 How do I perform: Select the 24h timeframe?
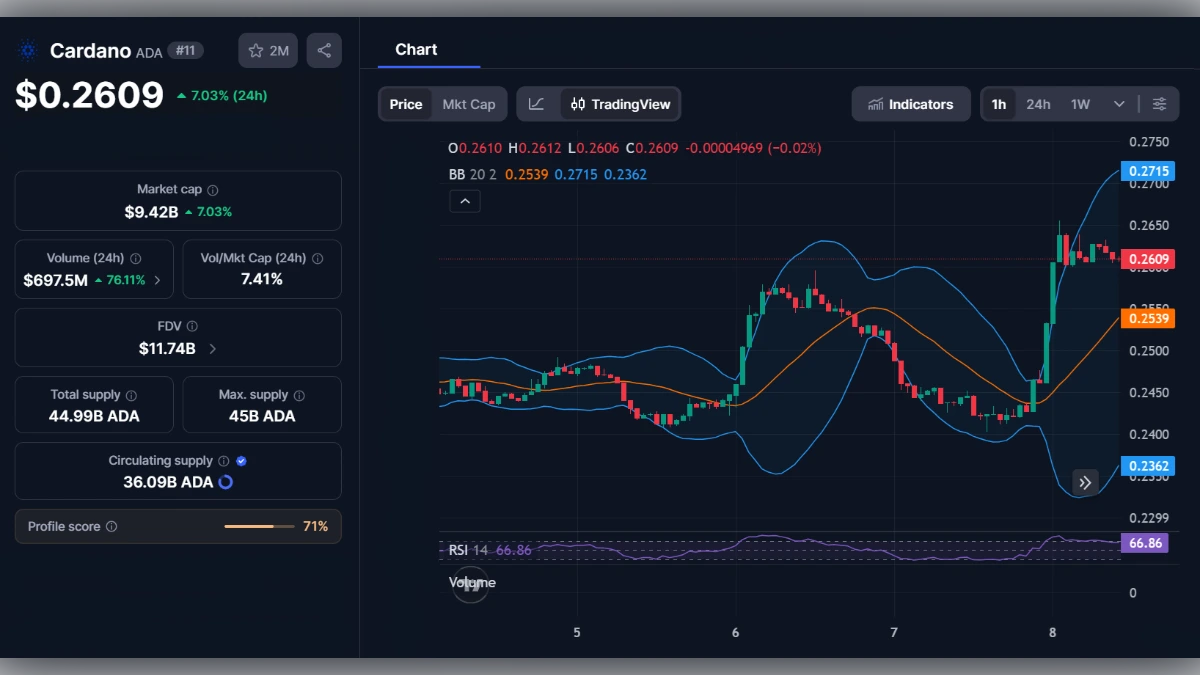pyautogui.click(x=1038, y=103)
